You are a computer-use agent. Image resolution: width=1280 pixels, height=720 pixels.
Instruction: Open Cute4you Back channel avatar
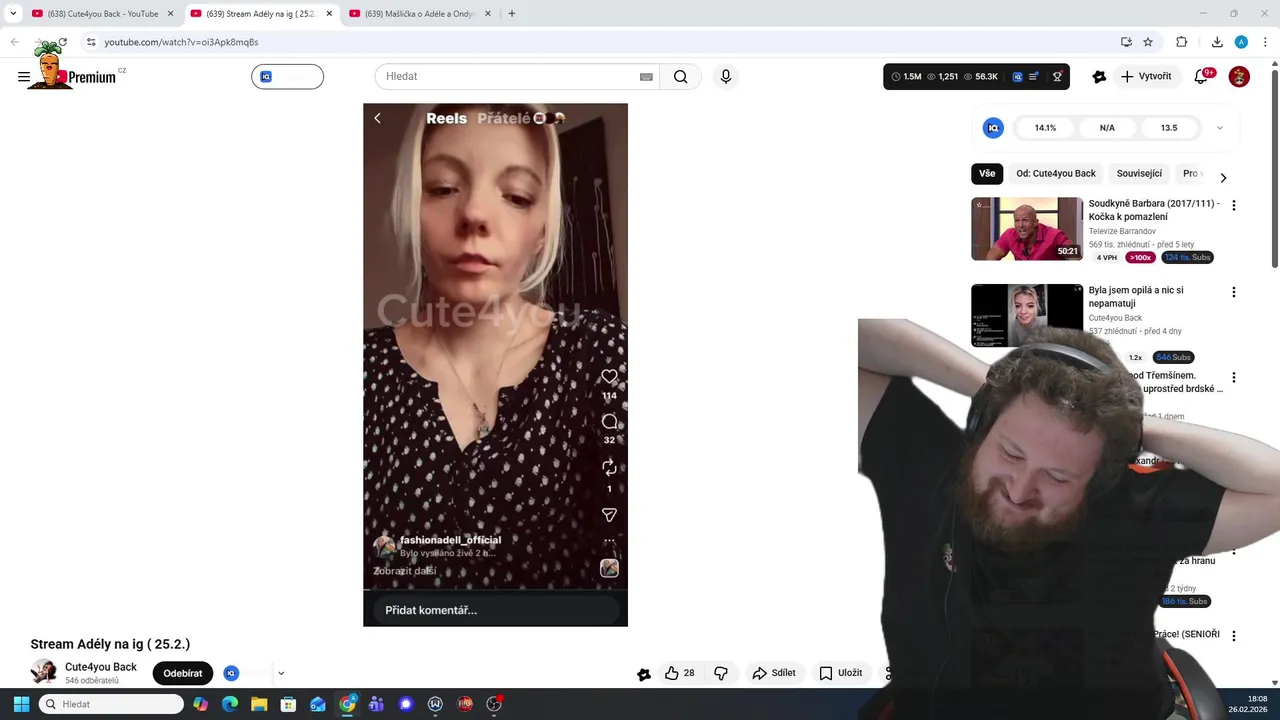tap(44, 672)
